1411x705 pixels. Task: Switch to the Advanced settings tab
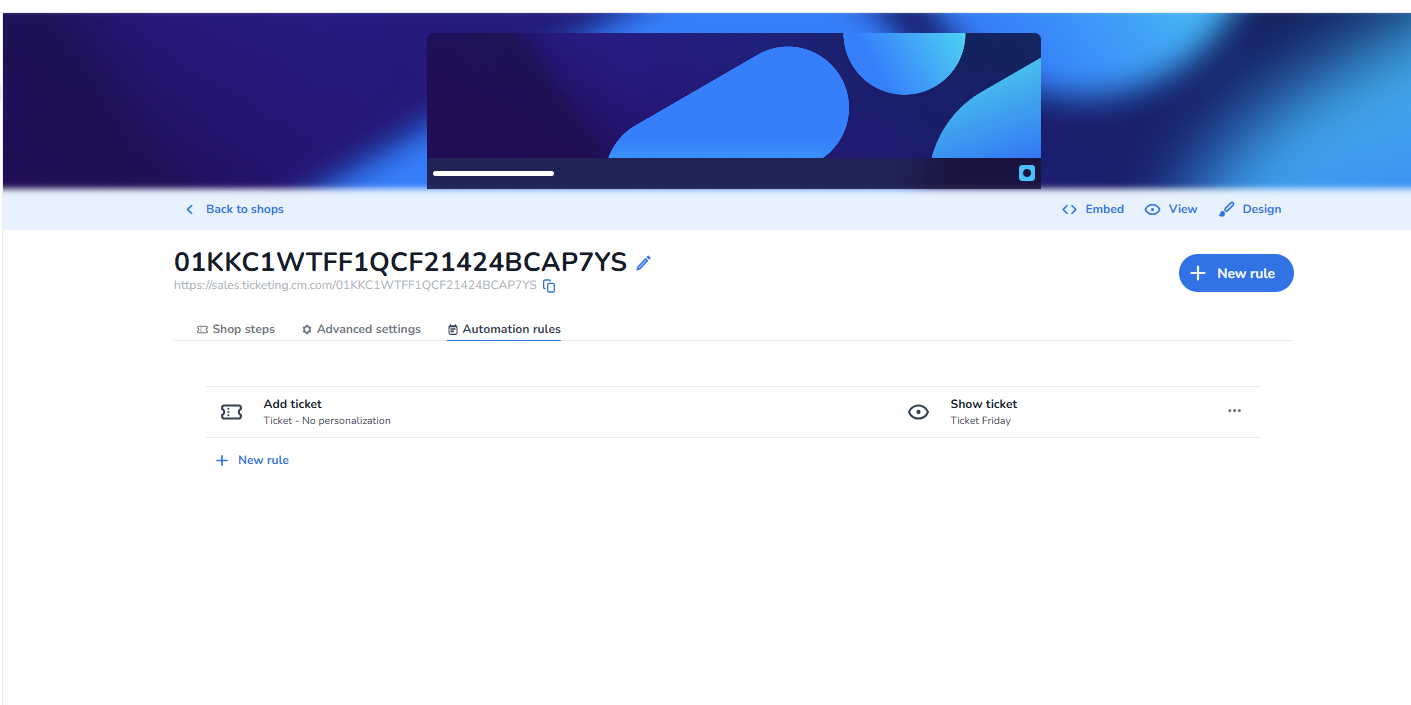click(x=361, y=329)
